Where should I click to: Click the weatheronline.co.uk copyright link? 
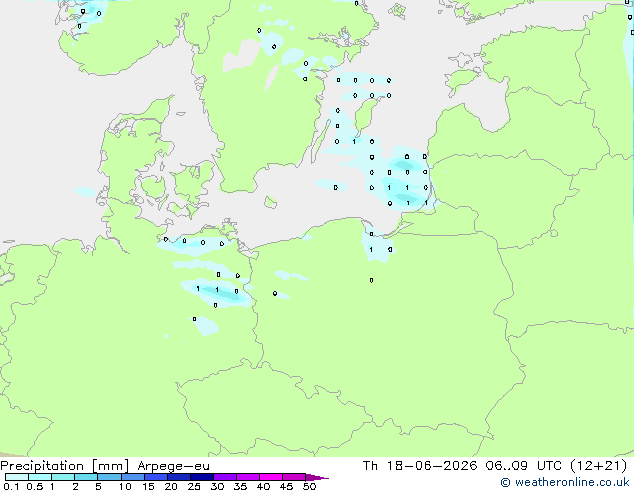point(565,482)
